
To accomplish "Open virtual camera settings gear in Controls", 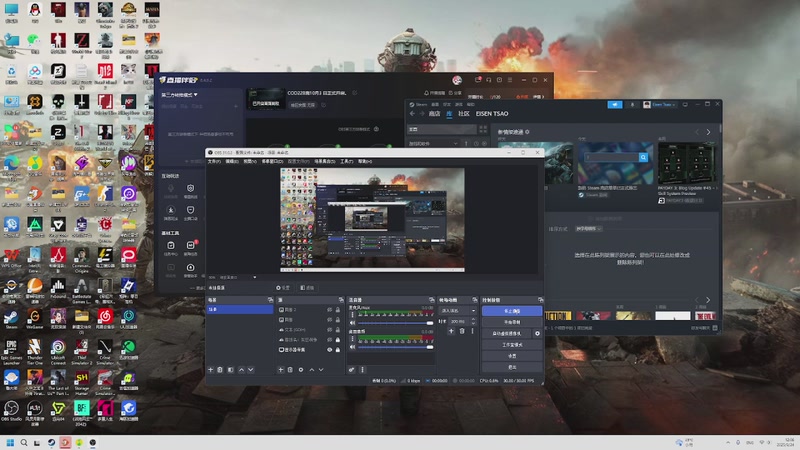I will tap(537, 333).
